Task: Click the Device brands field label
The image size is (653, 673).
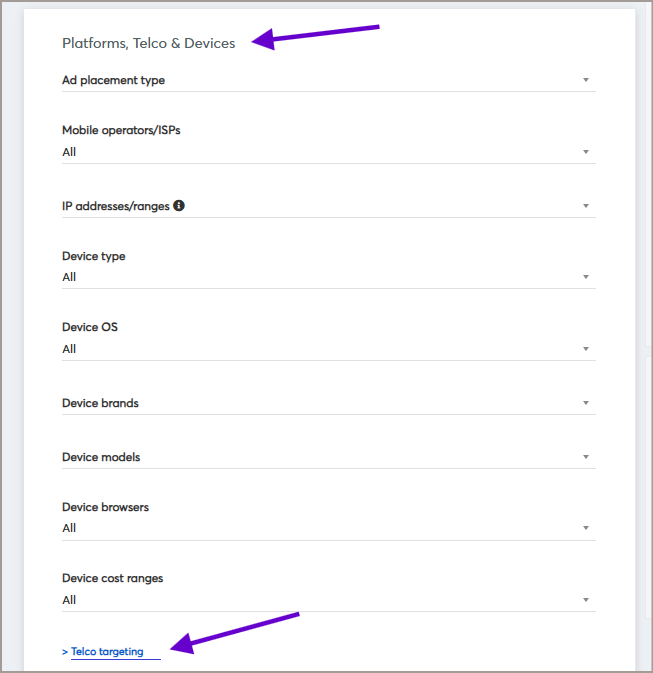Action: pos(100,403)
